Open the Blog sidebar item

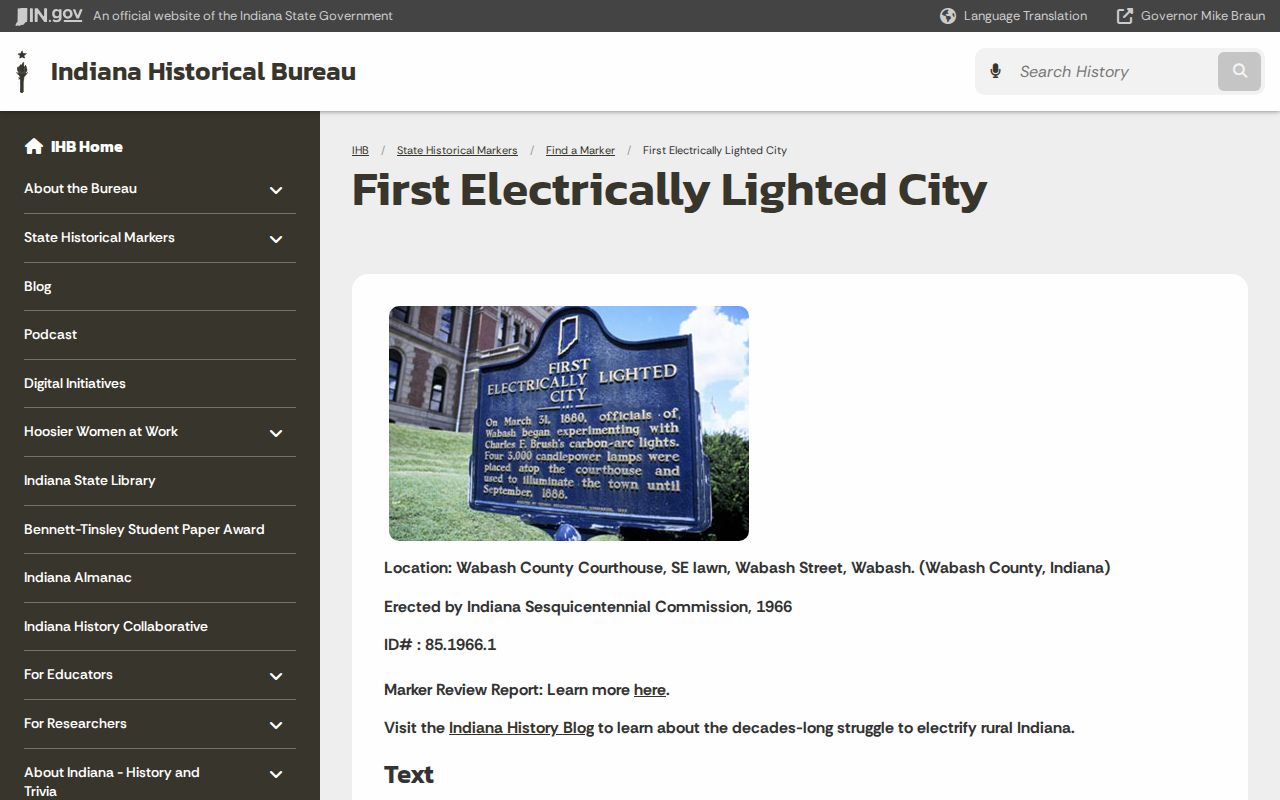(160, 286)
